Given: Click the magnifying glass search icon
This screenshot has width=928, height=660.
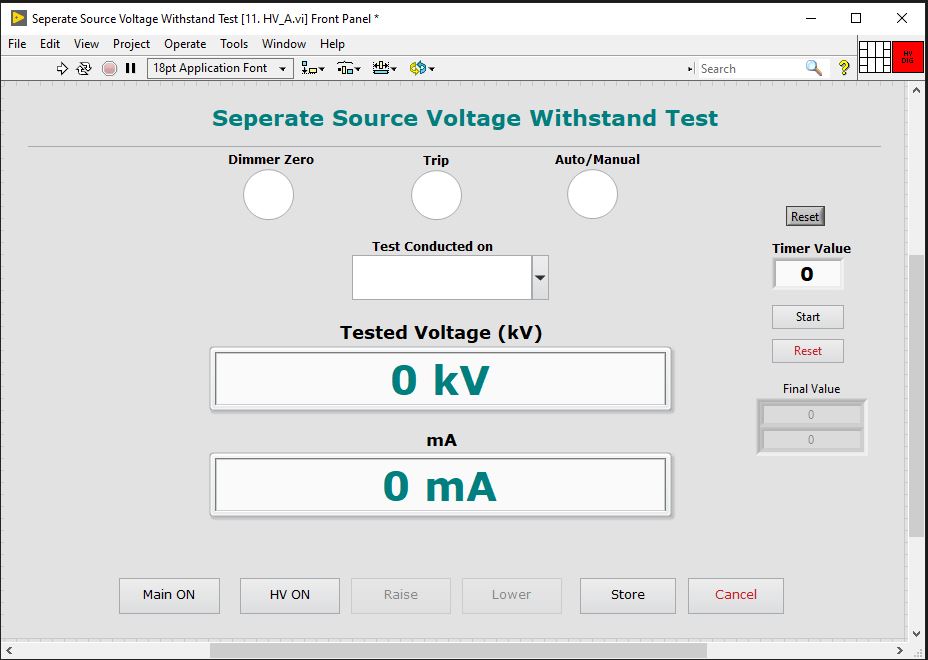Looking at the screenshot, I should click(x=814, y=69).
